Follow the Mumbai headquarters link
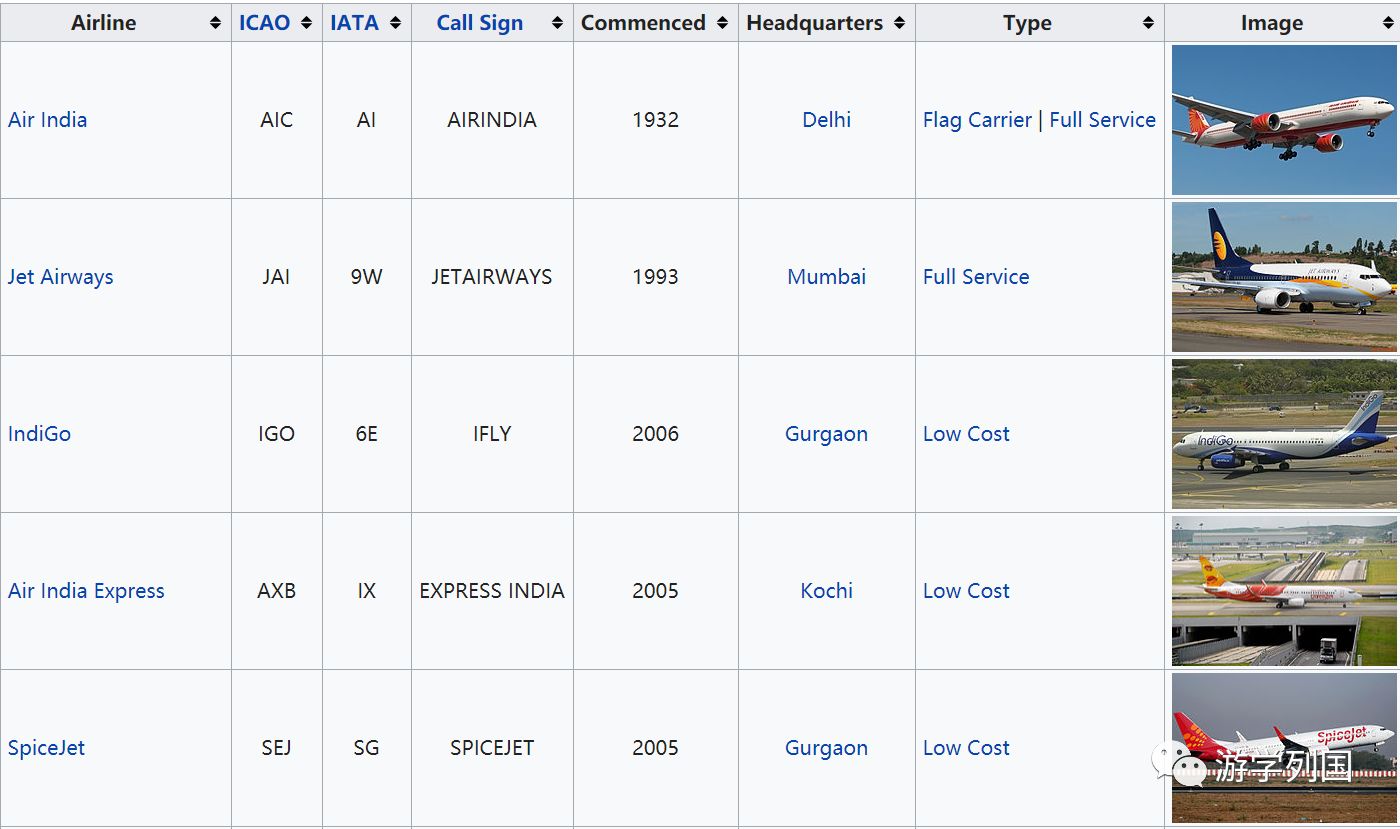 tap(826, 277)
